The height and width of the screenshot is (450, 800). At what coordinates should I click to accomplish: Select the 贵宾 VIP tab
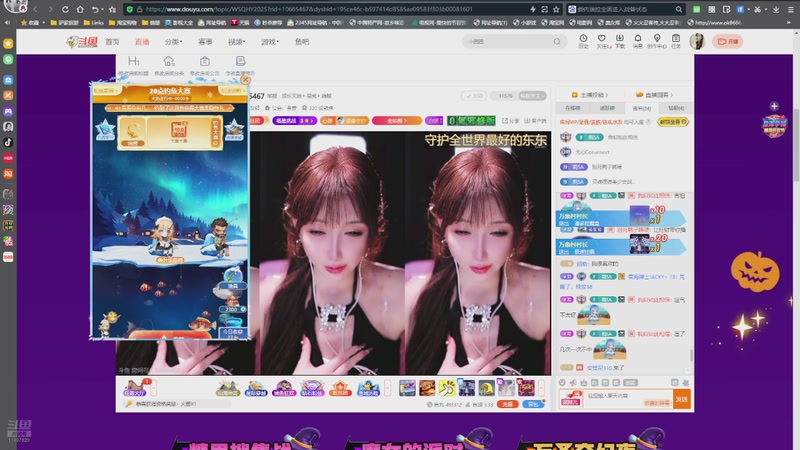(641, 108)
